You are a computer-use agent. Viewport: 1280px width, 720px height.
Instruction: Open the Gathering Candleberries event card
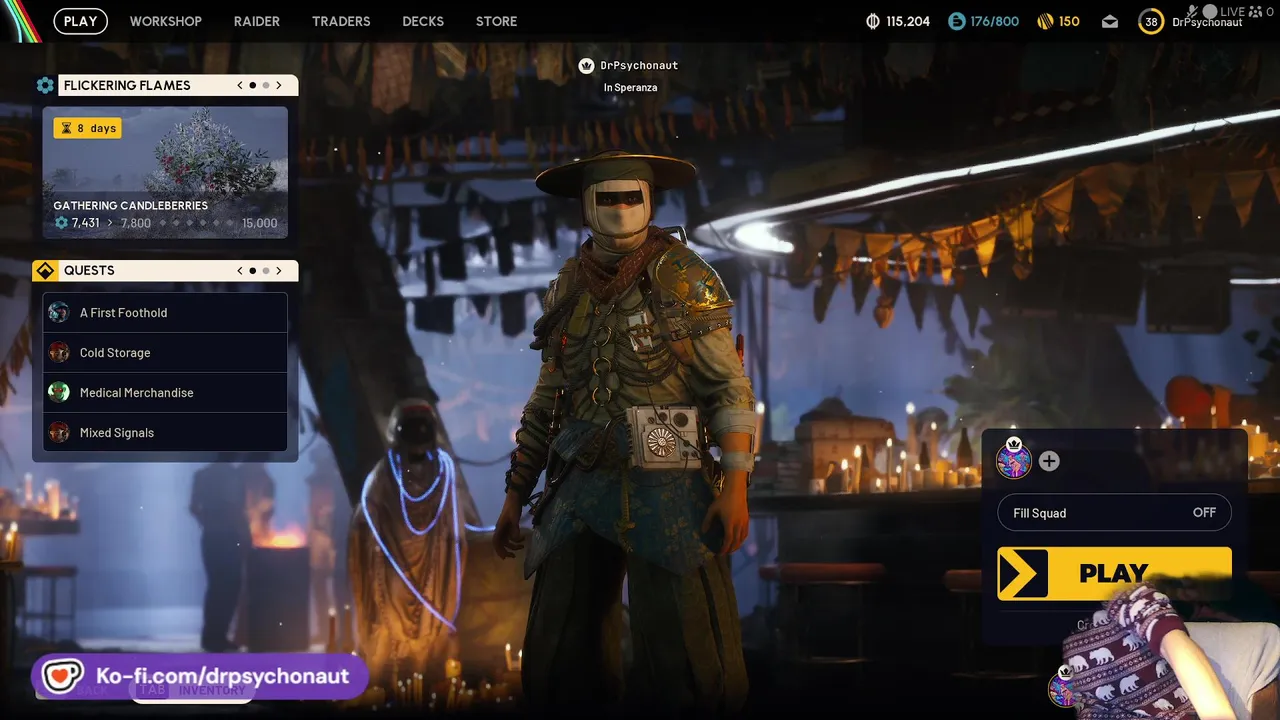[165, 173]
